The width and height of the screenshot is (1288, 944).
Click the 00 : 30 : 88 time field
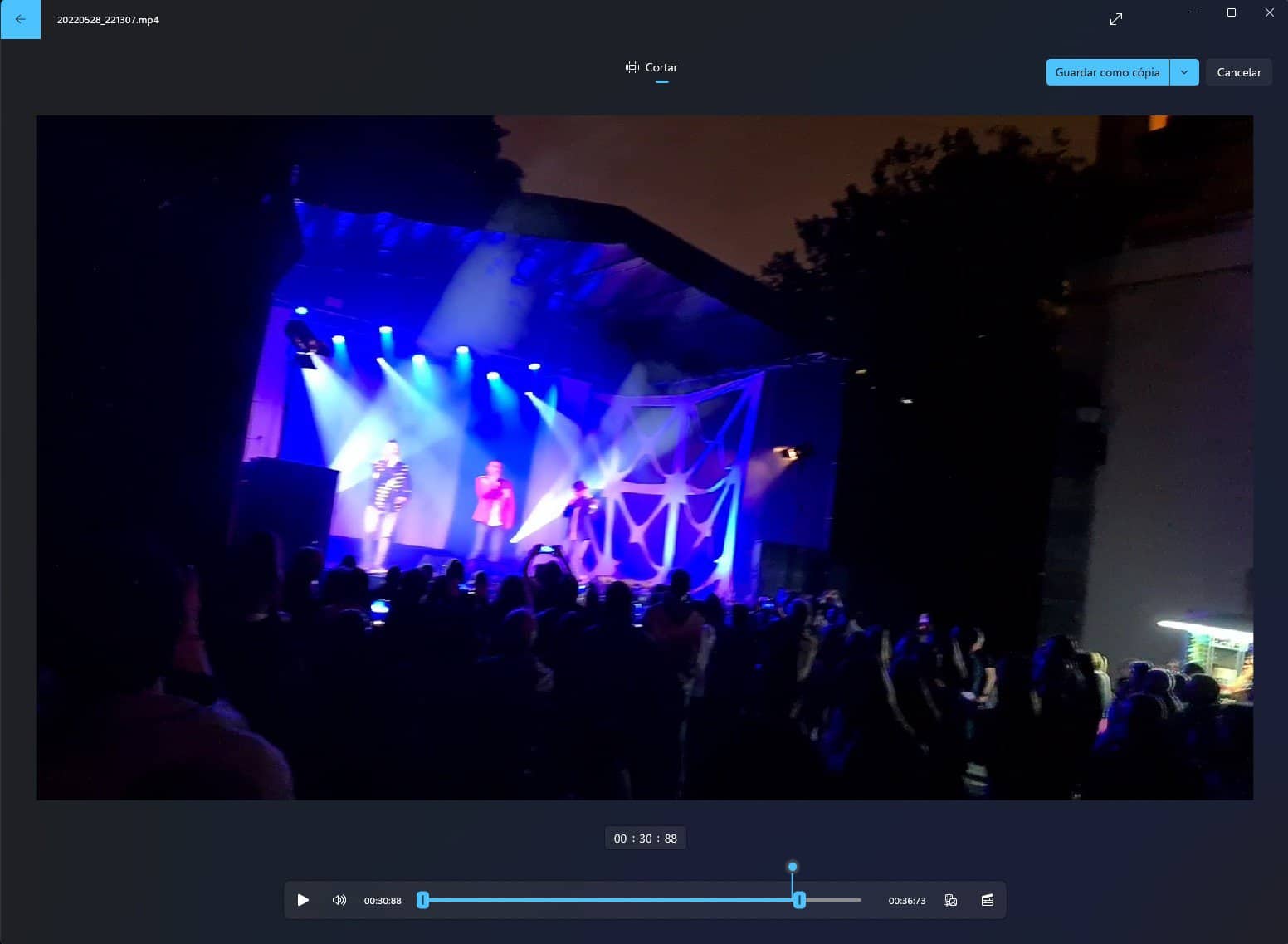(x=646, y=839)
